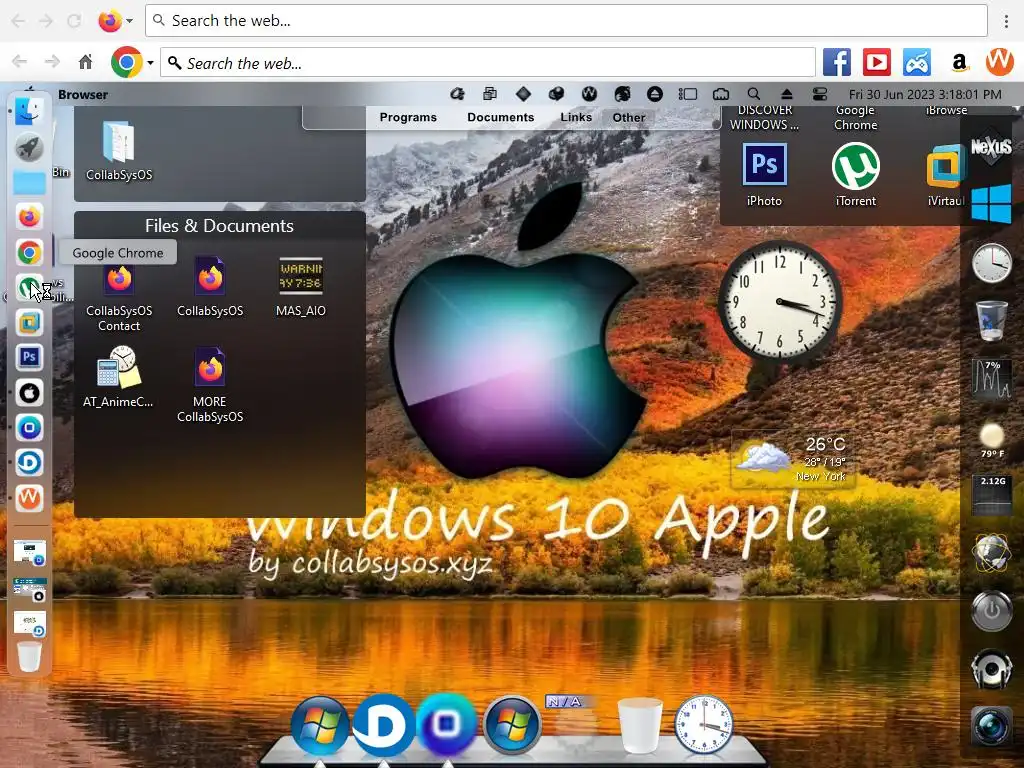Open the MAS_AIO file icon

(300, 287)
